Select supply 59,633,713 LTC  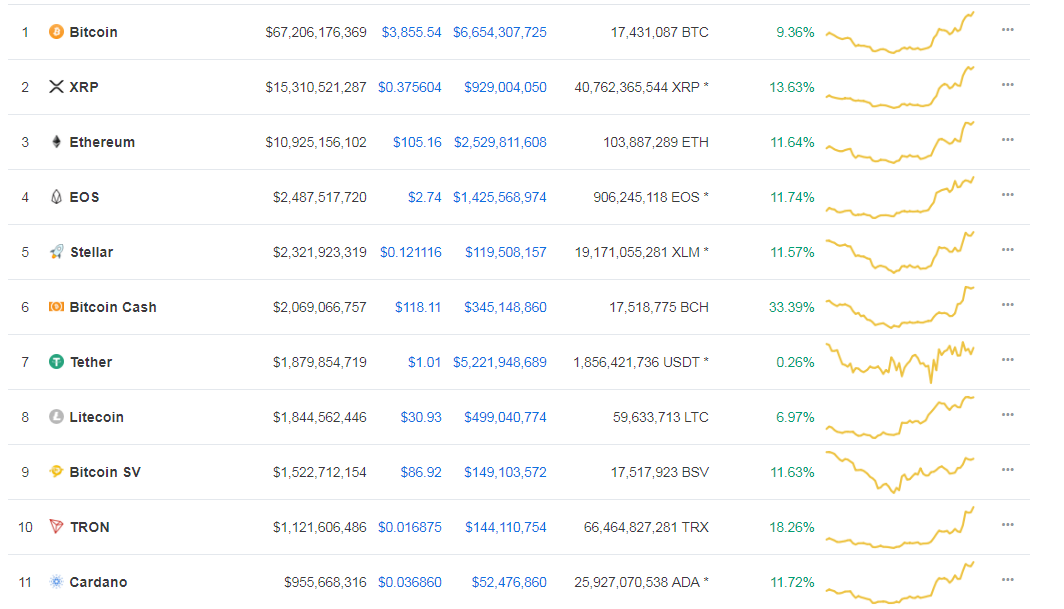[661, 417]
